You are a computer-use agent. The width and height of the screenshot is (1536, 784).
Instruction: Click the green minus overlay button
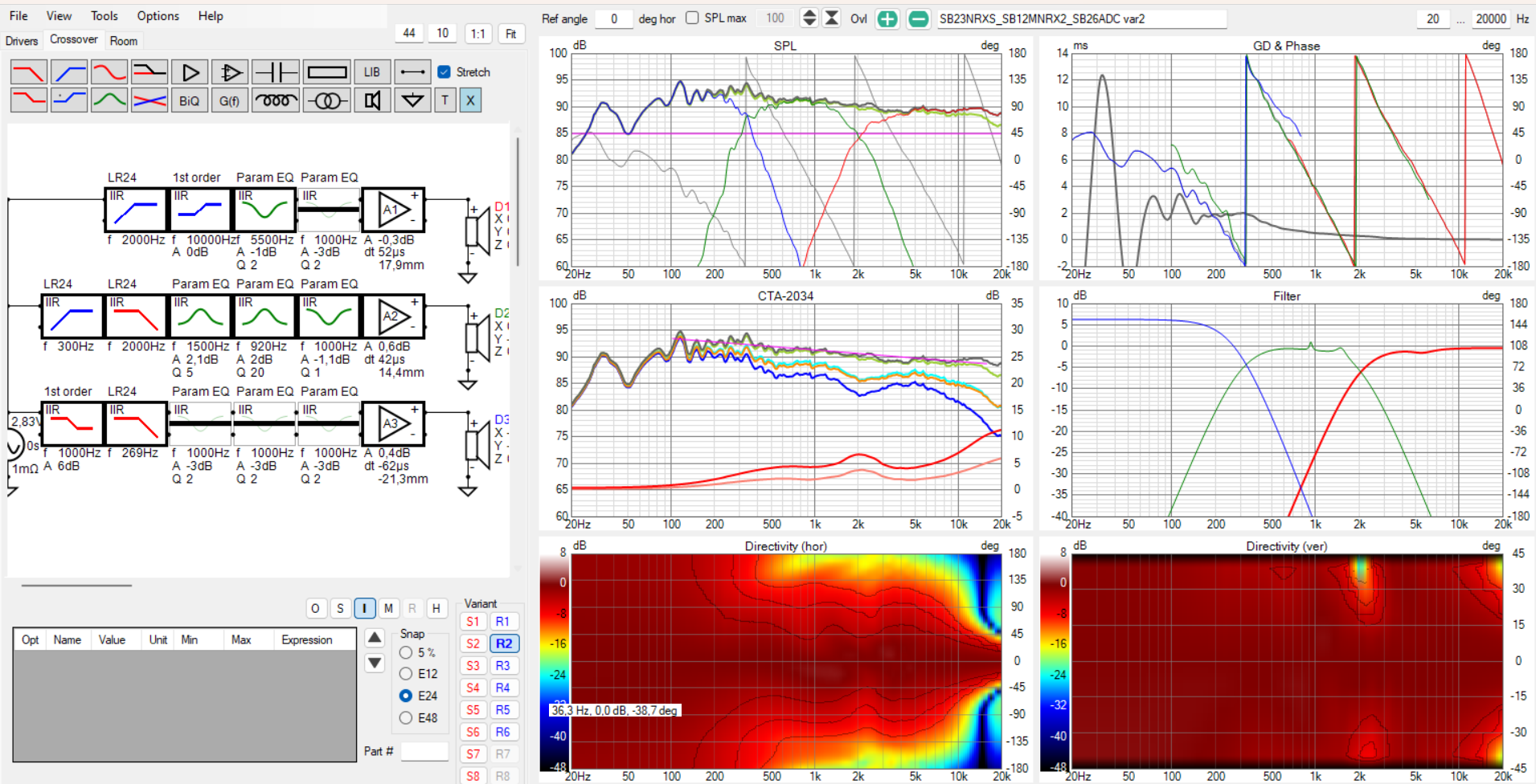click(x=919, y=18)
